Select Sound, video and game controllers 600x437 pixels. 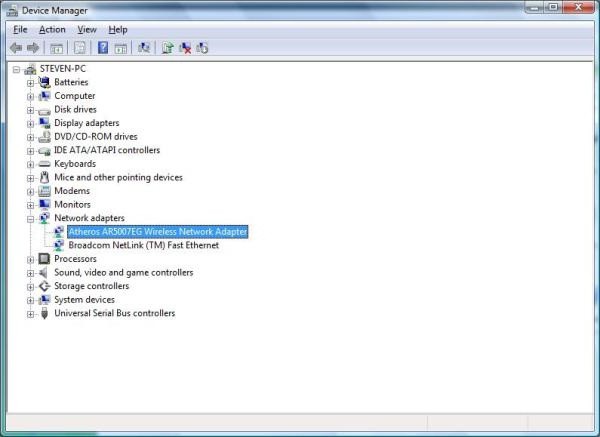[x=123, y=272]
